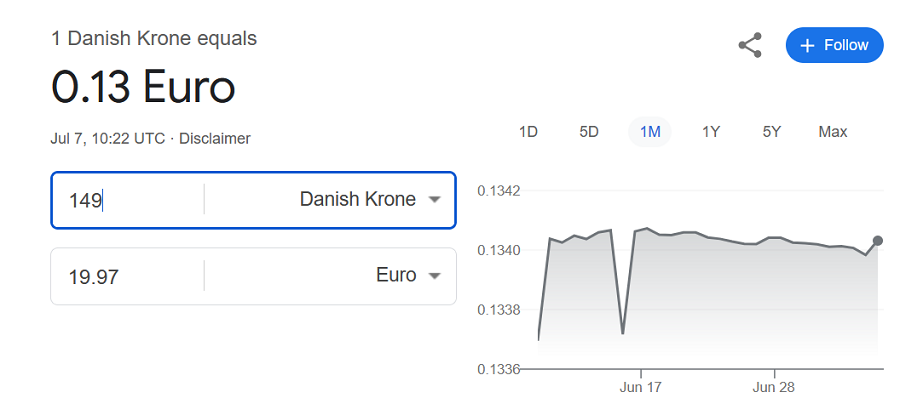Open the Danish Krone currency dropdown

[331, 200]
